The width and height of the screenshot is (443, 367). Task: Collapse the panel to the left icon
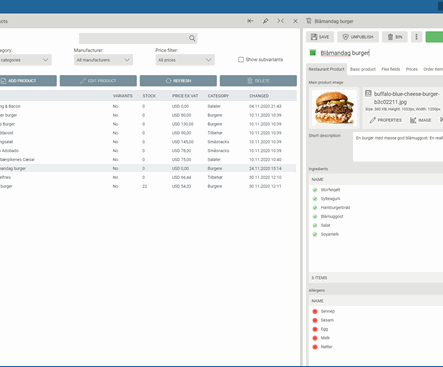250,21
